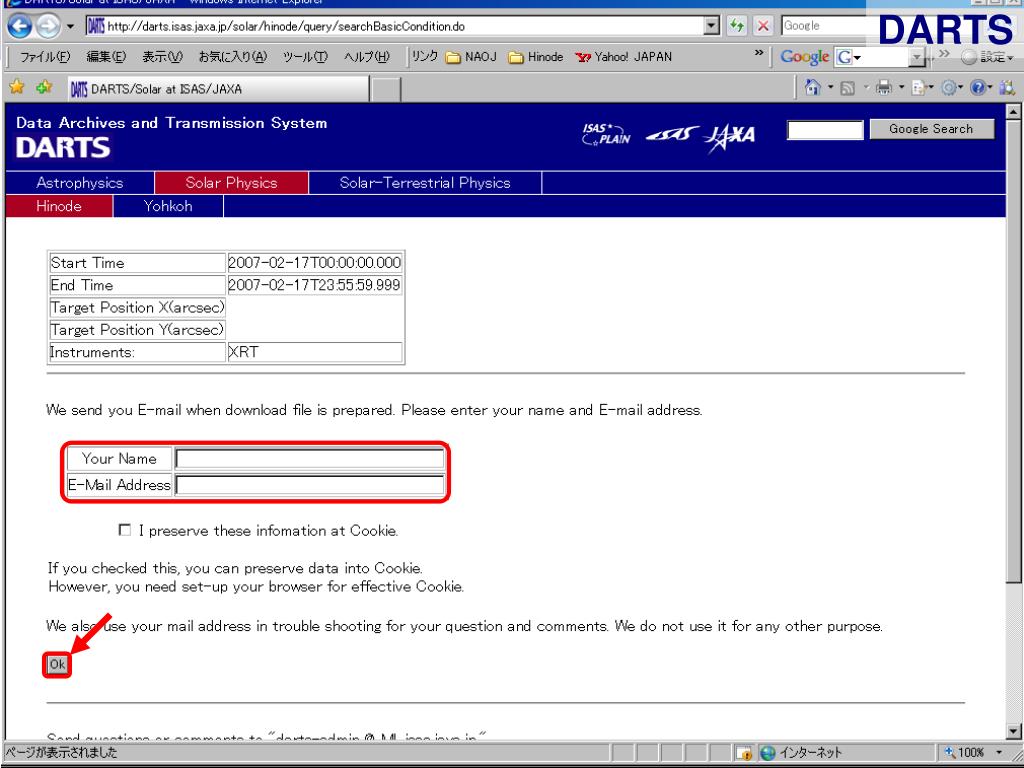Click the ISAS logo in header
The image size is (1024, 768).
coord(672,135)
